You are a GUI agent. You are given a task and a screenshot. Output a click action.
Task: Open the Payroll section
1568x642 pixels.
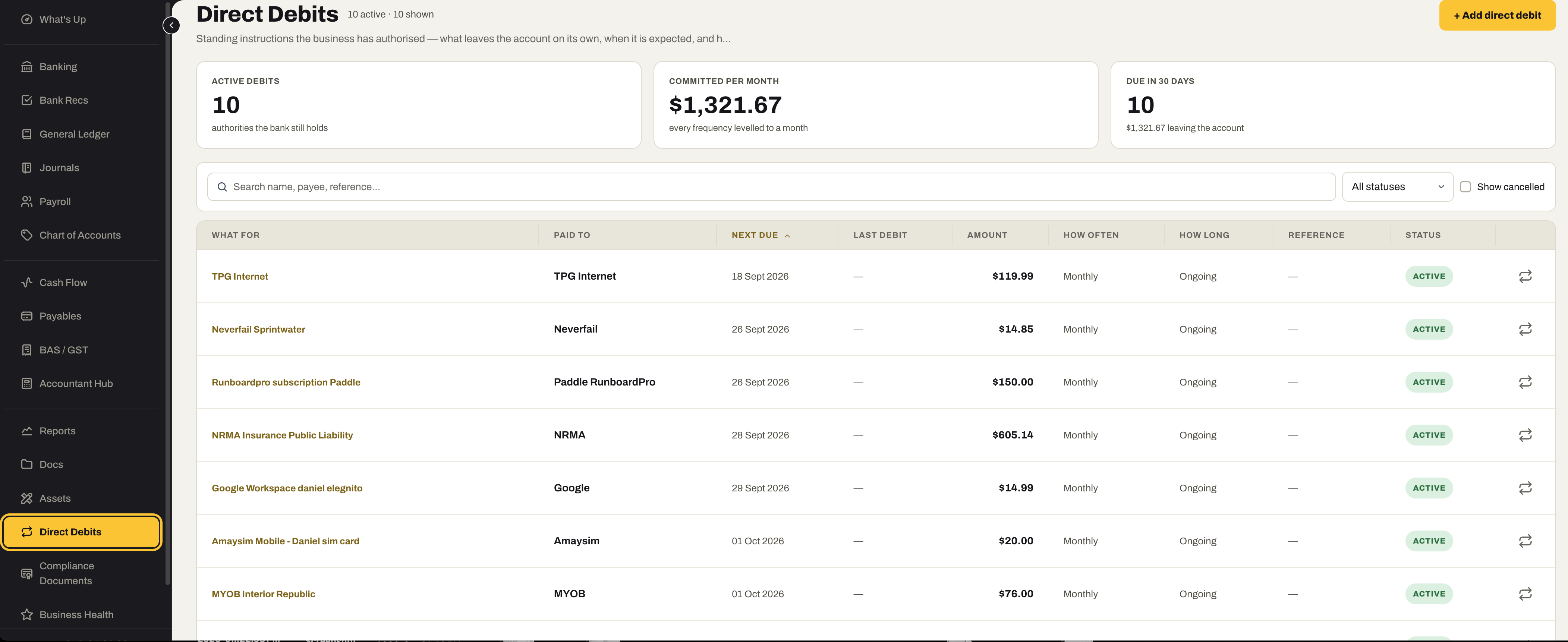tap(81, 201)
